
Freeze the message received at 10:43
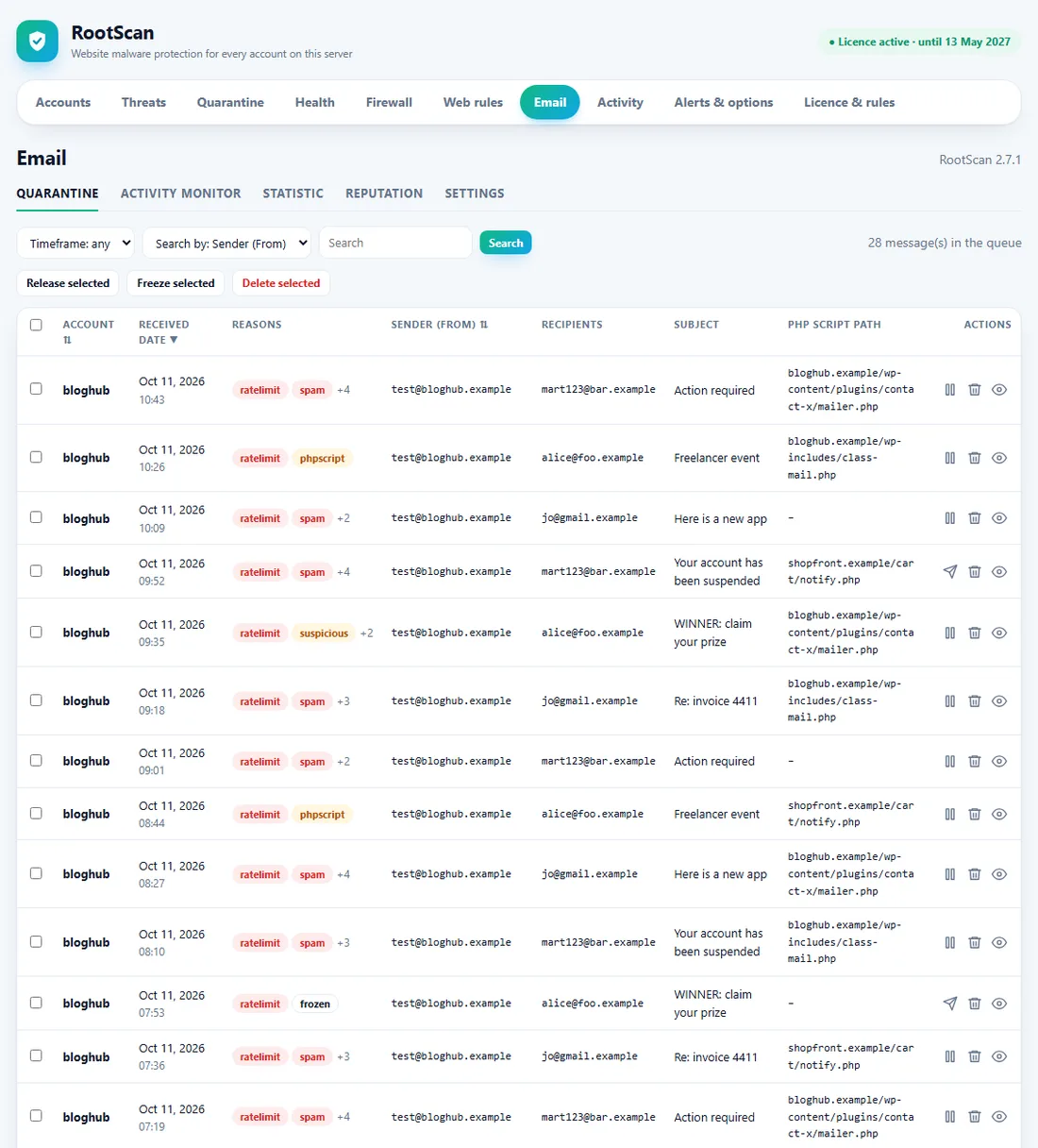(x=950, y=390)
